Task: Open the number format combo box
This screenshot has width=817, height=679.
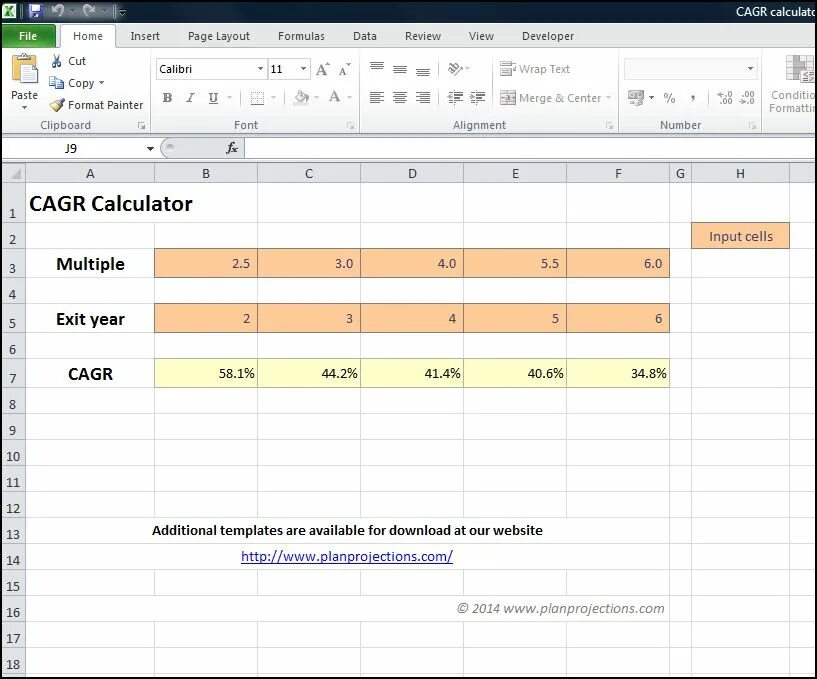Action: point(690,69)
